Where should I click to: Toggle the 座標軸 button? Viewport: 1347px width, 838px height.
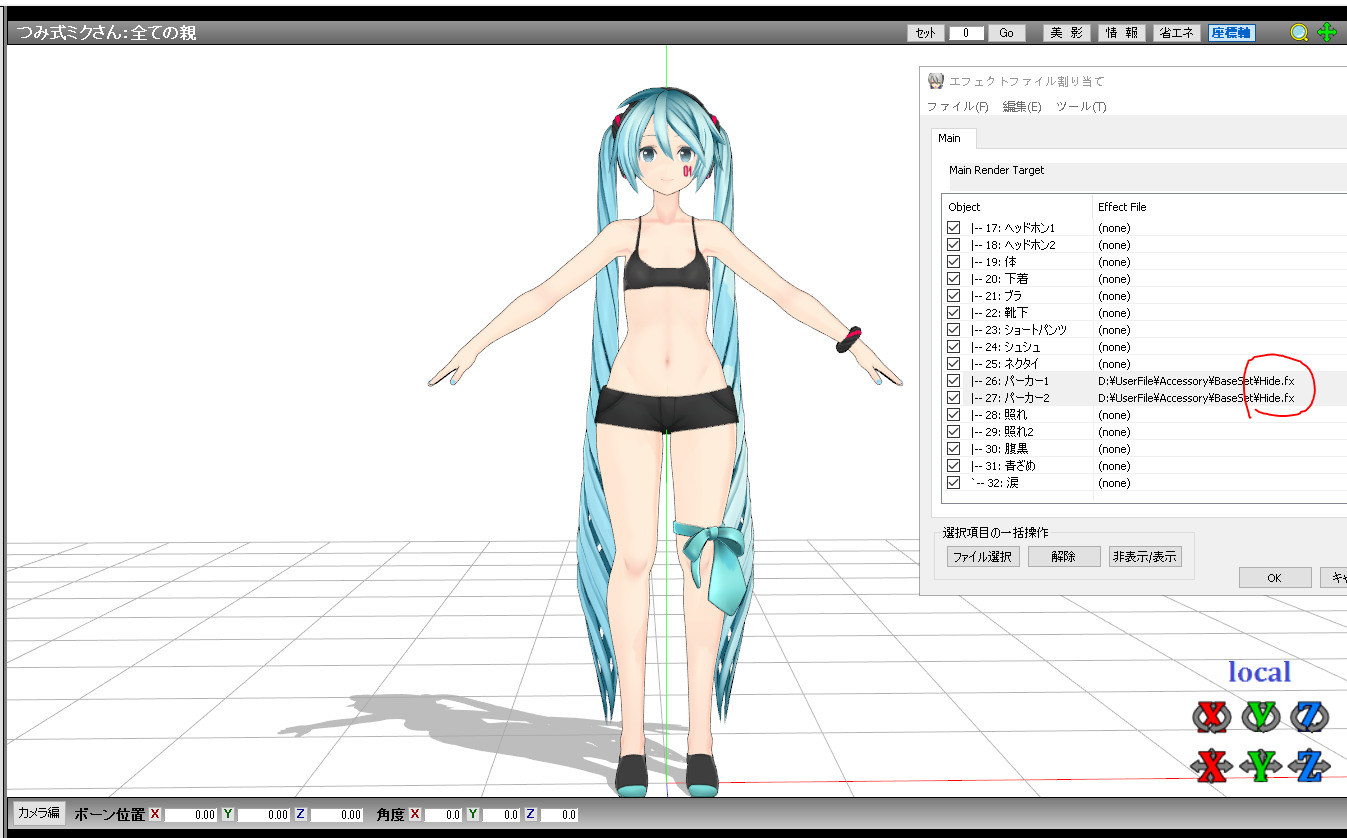click(x=1231, y=33)
